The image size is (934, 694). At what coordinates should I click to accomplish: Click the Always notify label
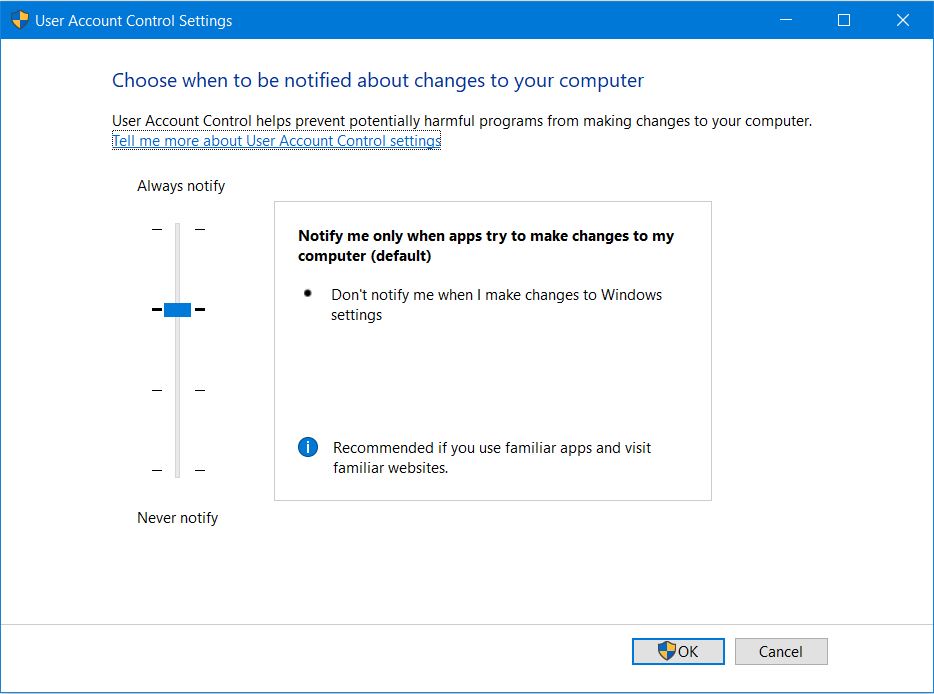click(x=181, y=186)
